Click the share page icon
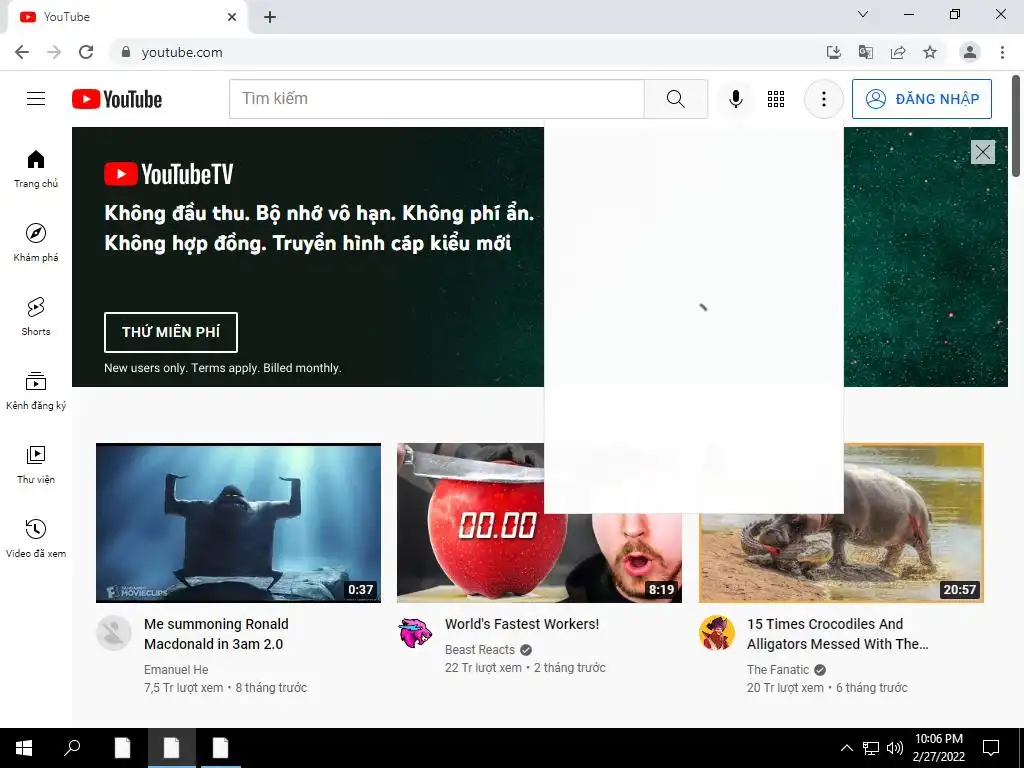 (x=898, y=52)
